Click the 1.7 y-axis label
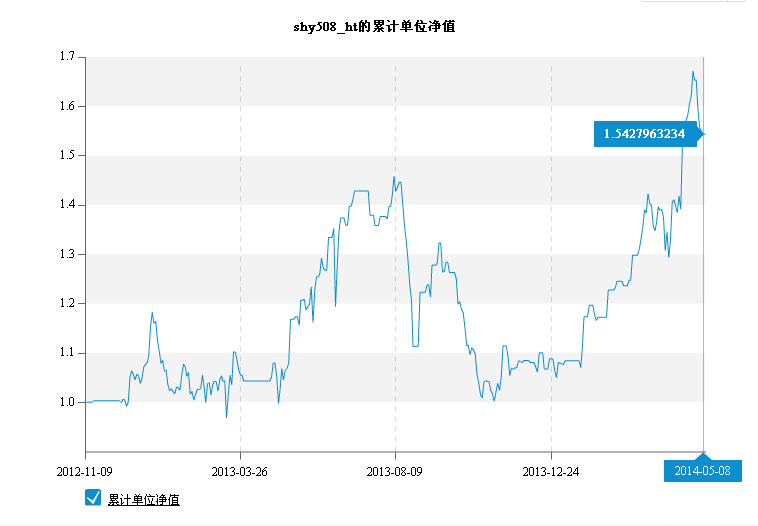Screen dimensions: 758x526 [67, 57]
